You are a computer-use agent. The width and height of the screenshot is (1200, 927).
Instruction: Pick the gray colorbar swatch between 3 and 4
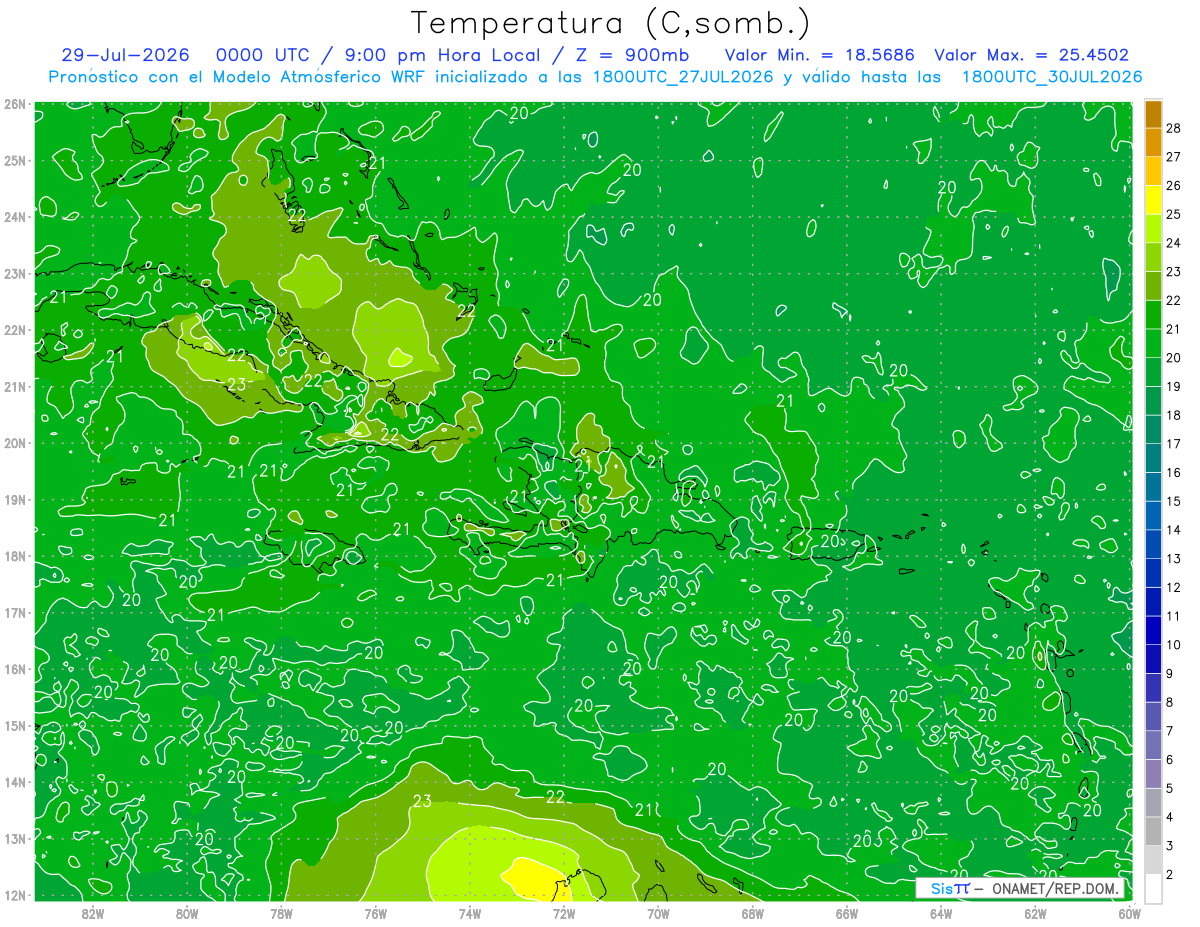[x=1153, y=831]
